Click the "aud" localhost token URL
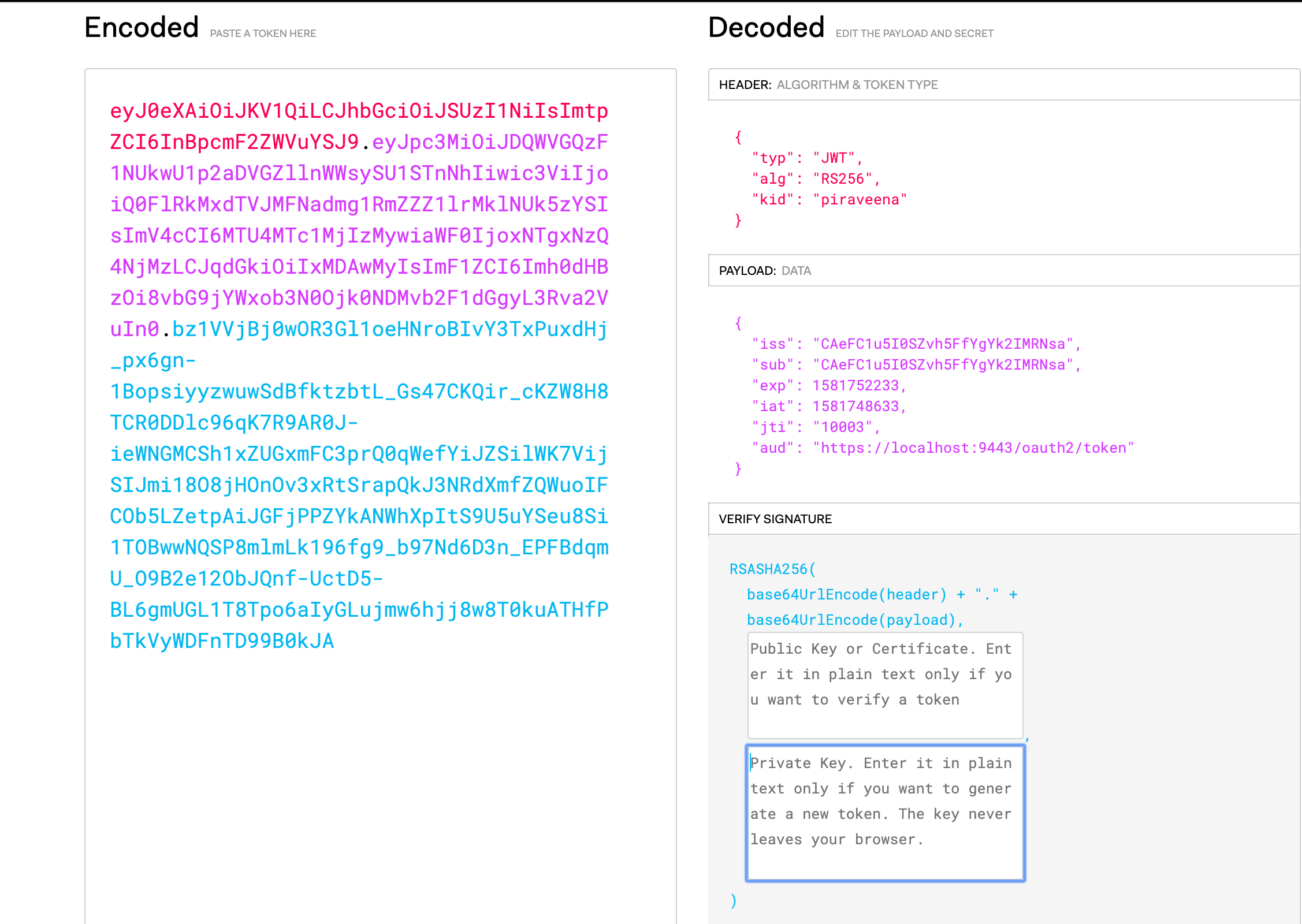The width and height of the screenshot is (1302, 924). [x=973, y=448]
